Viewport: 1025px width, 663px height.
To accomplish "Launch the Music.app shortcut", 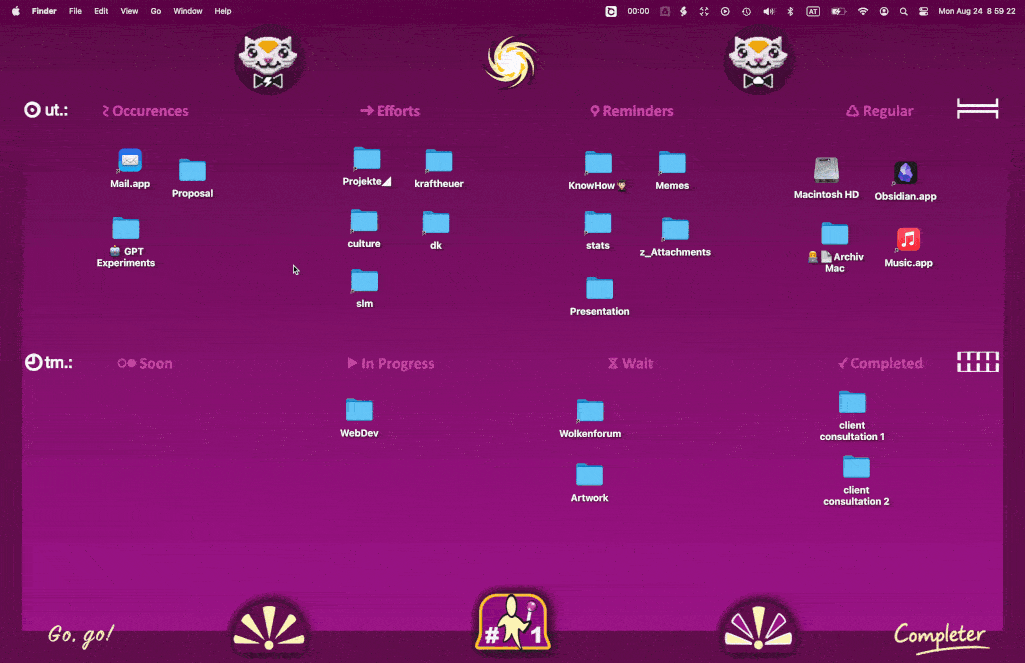I will click(908, 239).
